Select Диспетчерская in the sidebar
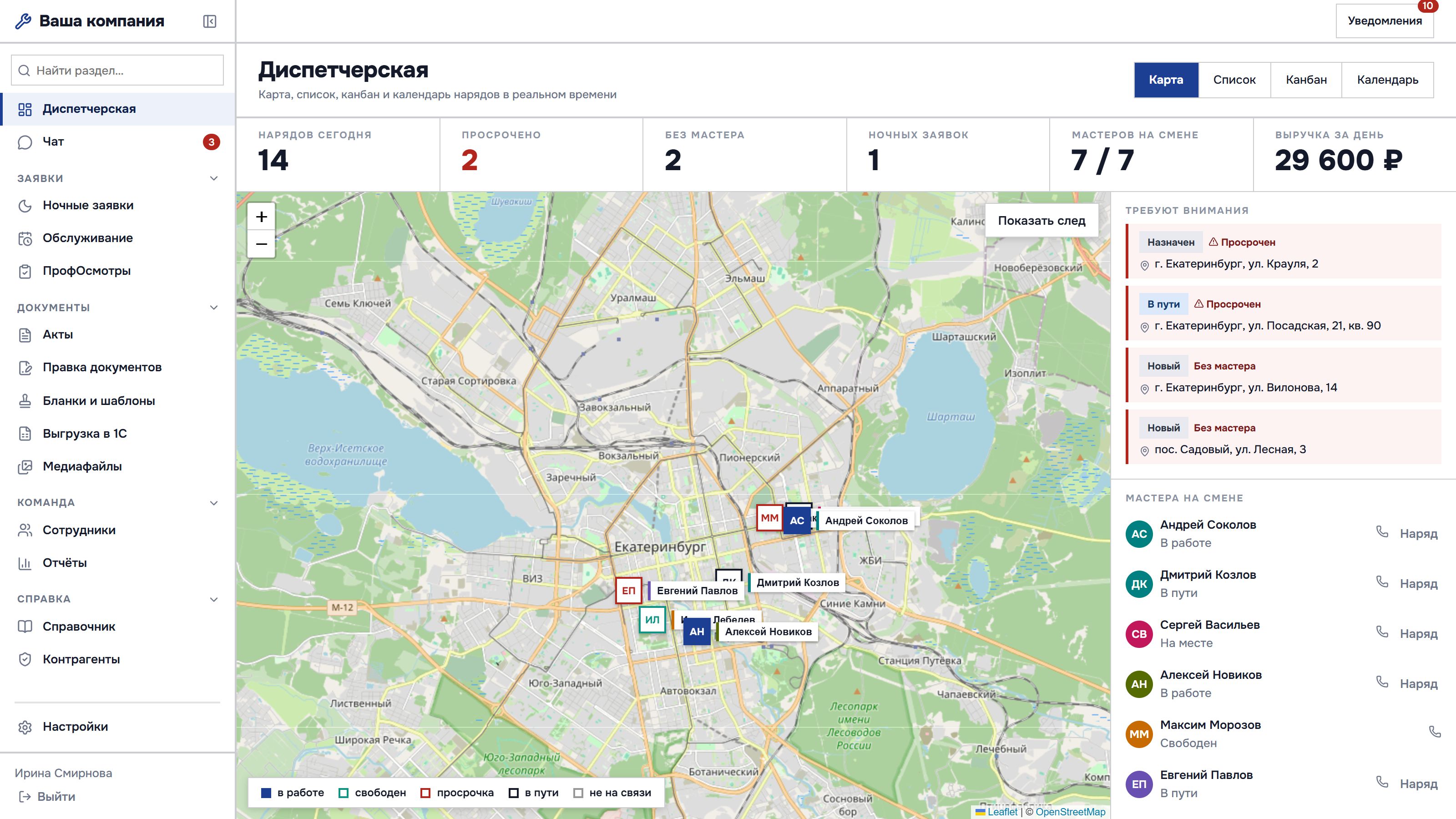 pos(117,109)
